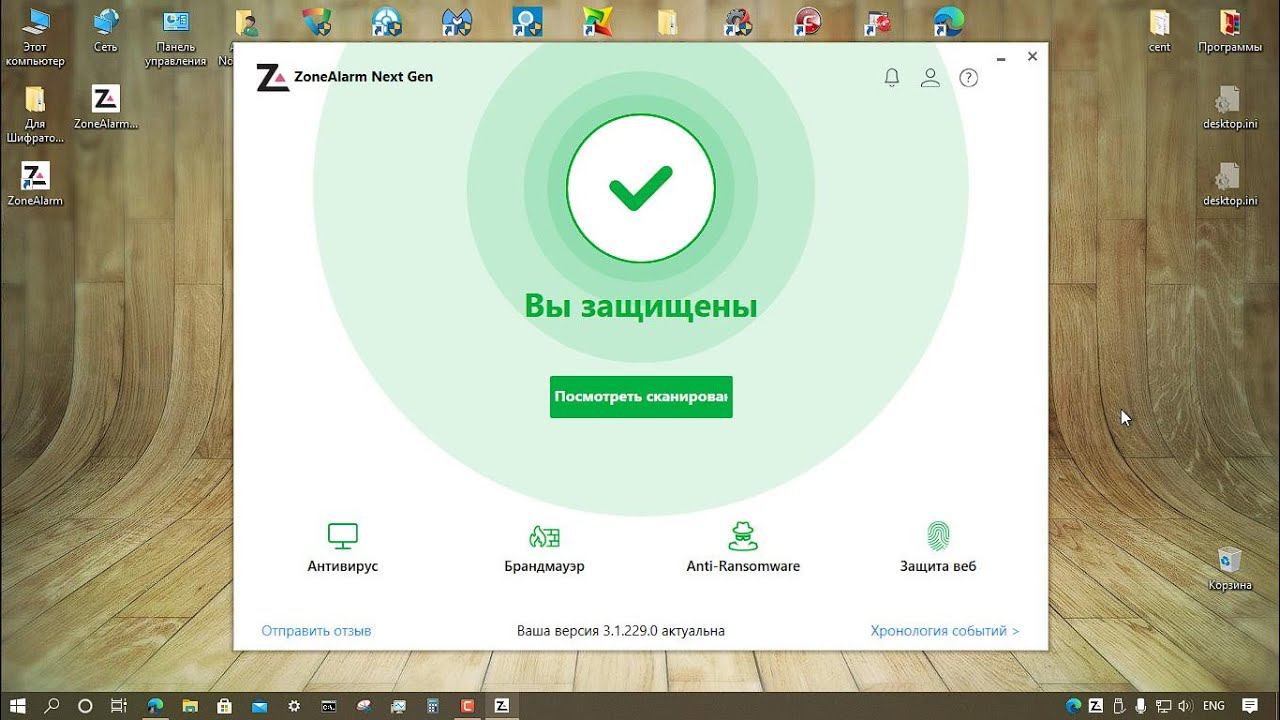The width and height of the screenshot is (1280, 720).
Task: Open the user account icon in ZoneAlarm
Action: [930, 77]
